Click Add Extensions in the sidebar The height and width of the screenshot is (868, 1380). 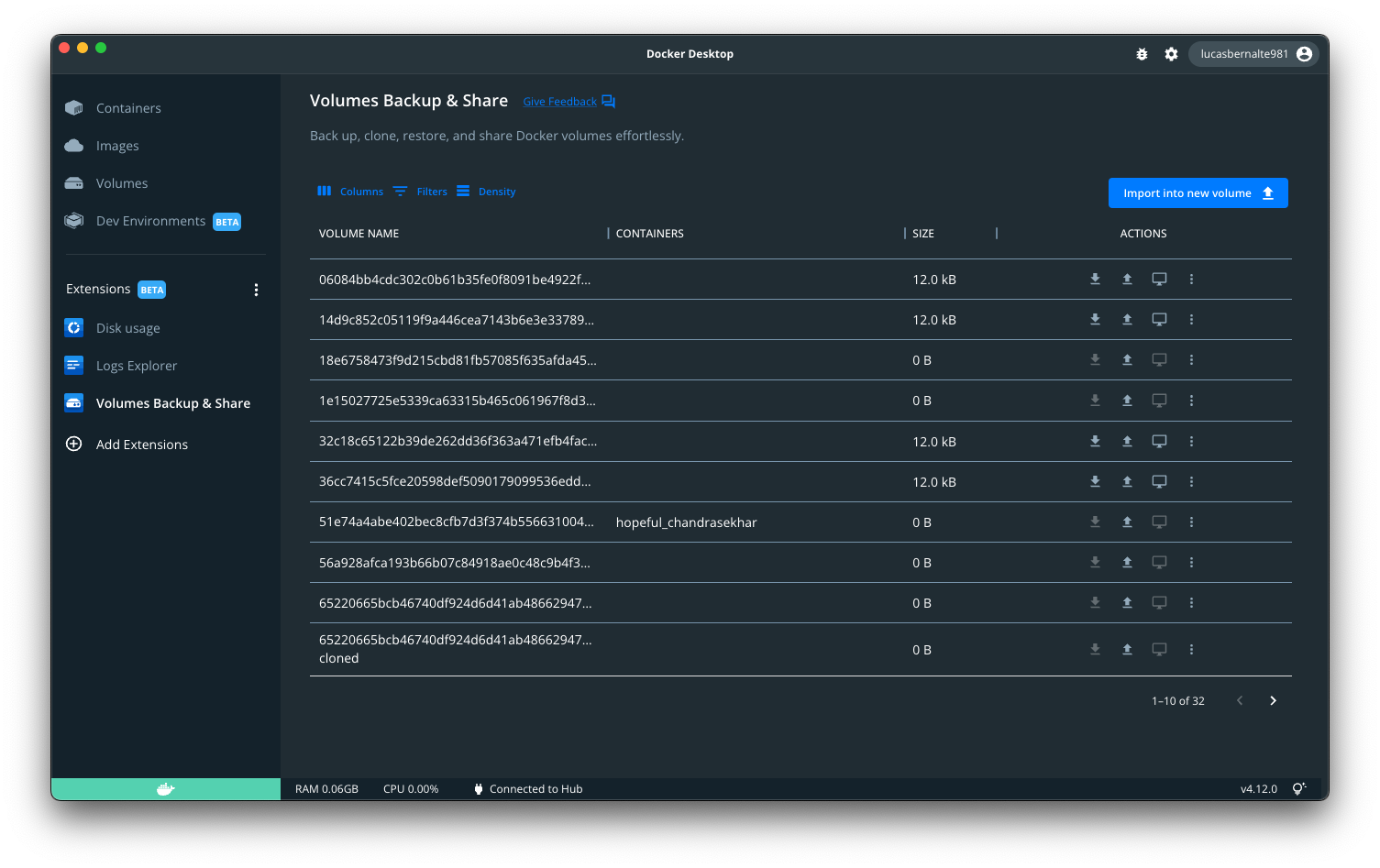pos(141,445)
